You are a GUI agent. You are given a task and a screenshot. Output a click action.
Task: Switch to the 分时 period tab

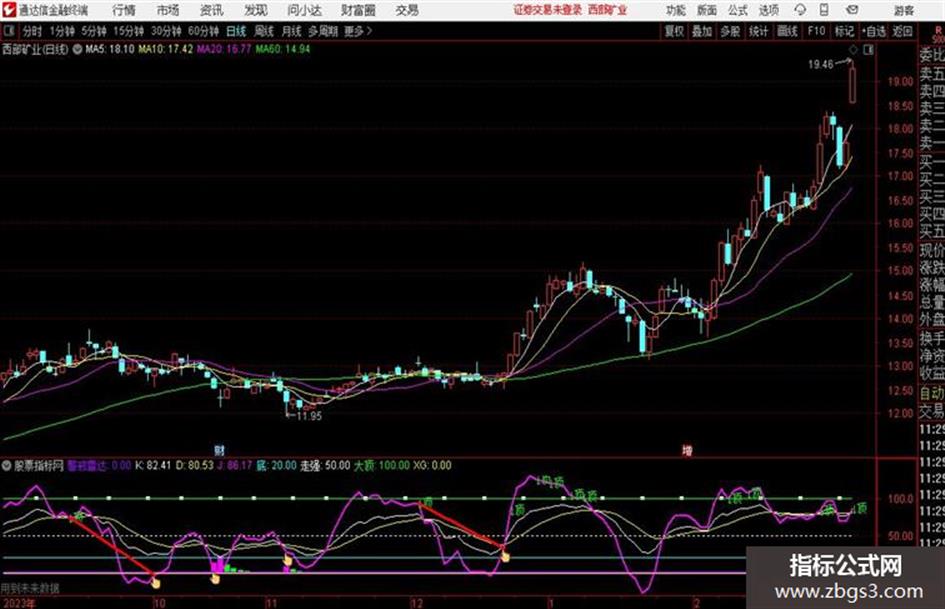(33, 31)
